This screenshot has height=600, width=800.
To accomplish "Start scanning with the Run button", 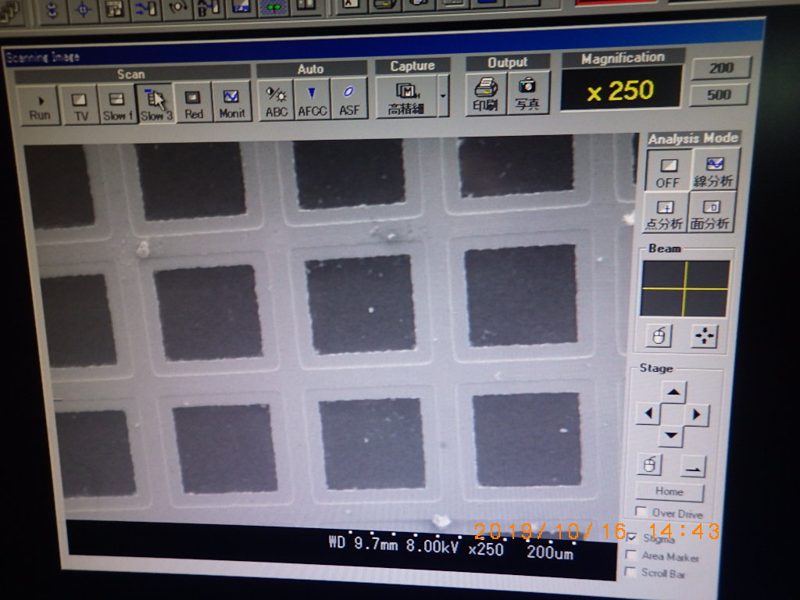I will 39,106.
